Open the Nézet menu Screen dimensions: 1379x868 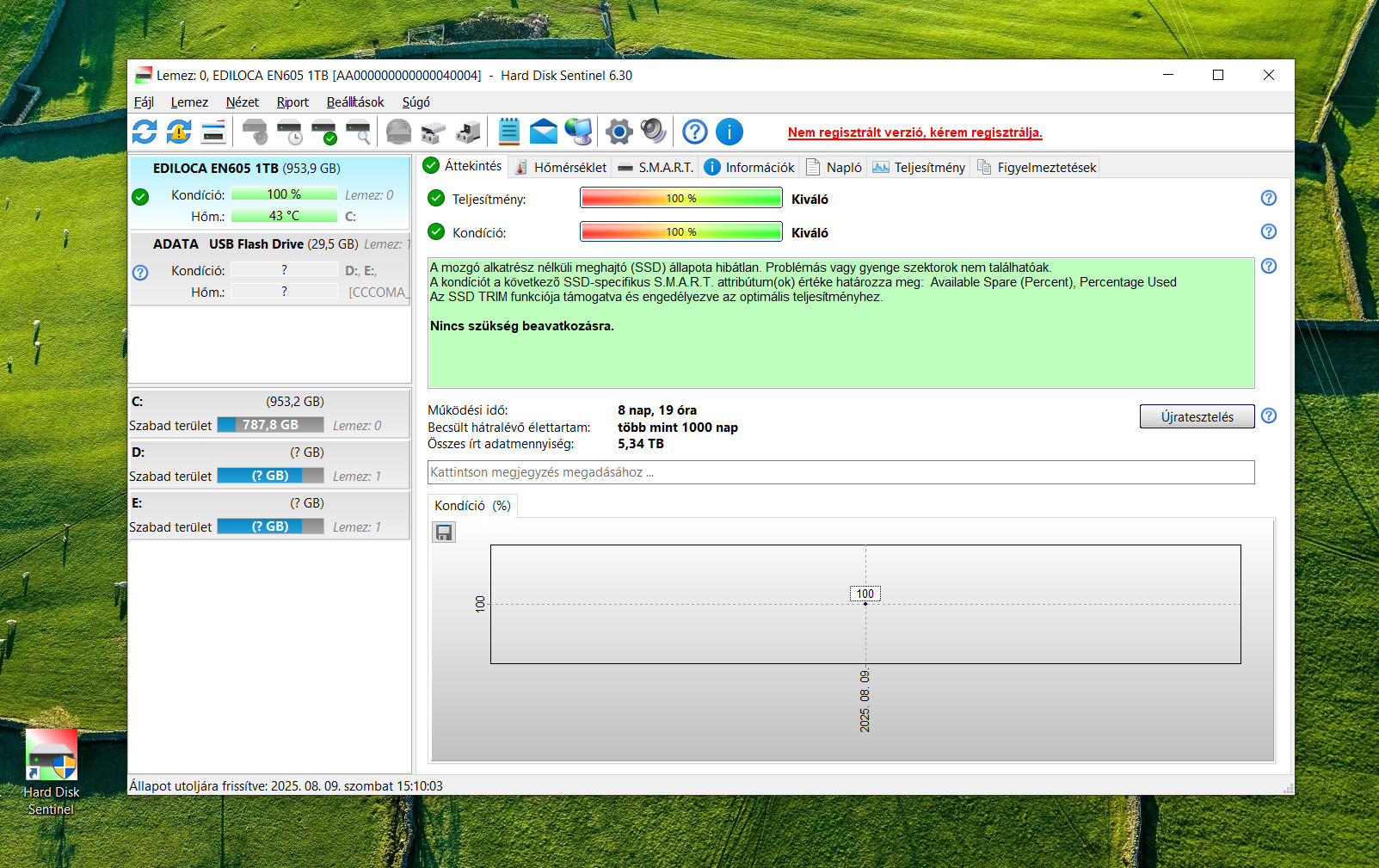click(243, 102)
